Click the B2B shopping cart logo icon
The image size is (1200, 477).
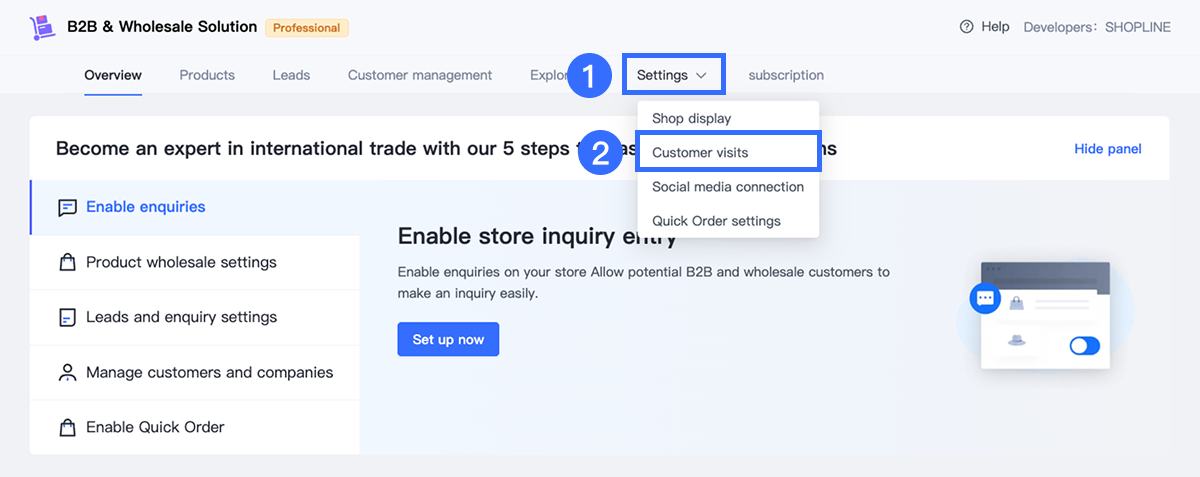click(x=42, y=28)
